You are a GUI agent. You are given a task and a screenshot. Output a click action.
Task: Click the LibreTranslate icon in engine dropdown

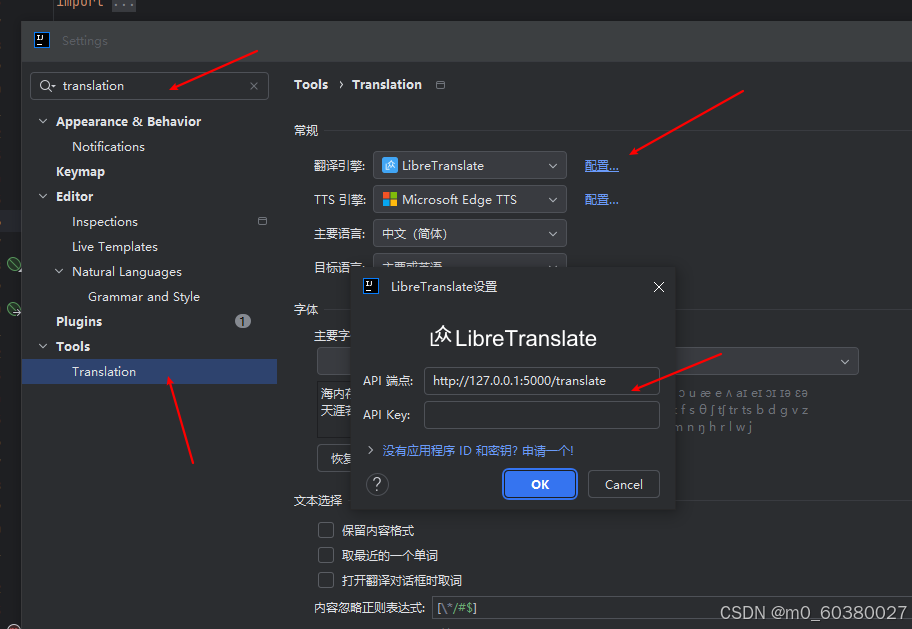pos(390,165)
